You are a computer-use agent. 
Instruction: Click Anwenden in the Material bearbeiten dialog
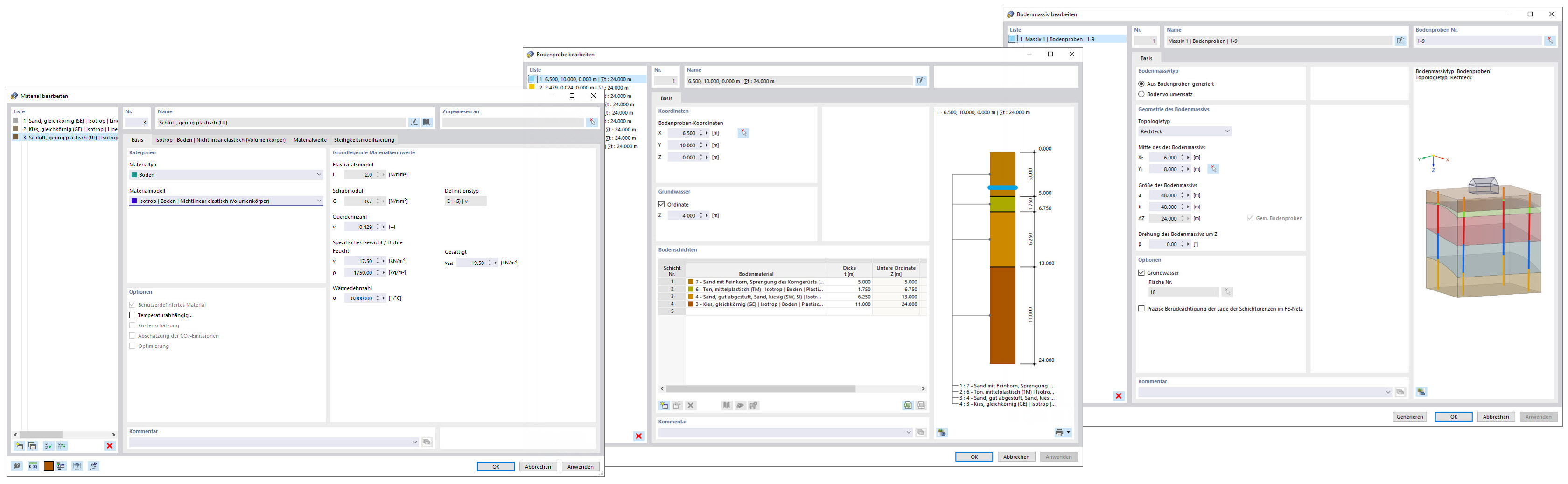pos(581,467)
